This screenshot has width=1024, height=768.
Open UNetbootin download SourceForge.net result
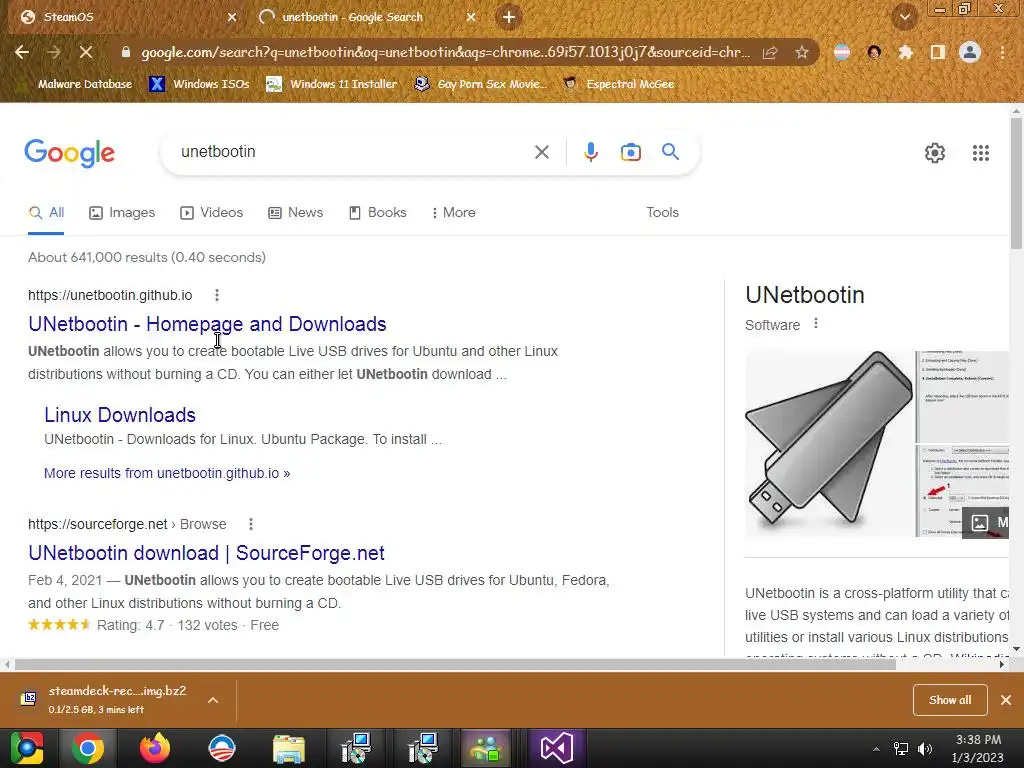point(206,553)
